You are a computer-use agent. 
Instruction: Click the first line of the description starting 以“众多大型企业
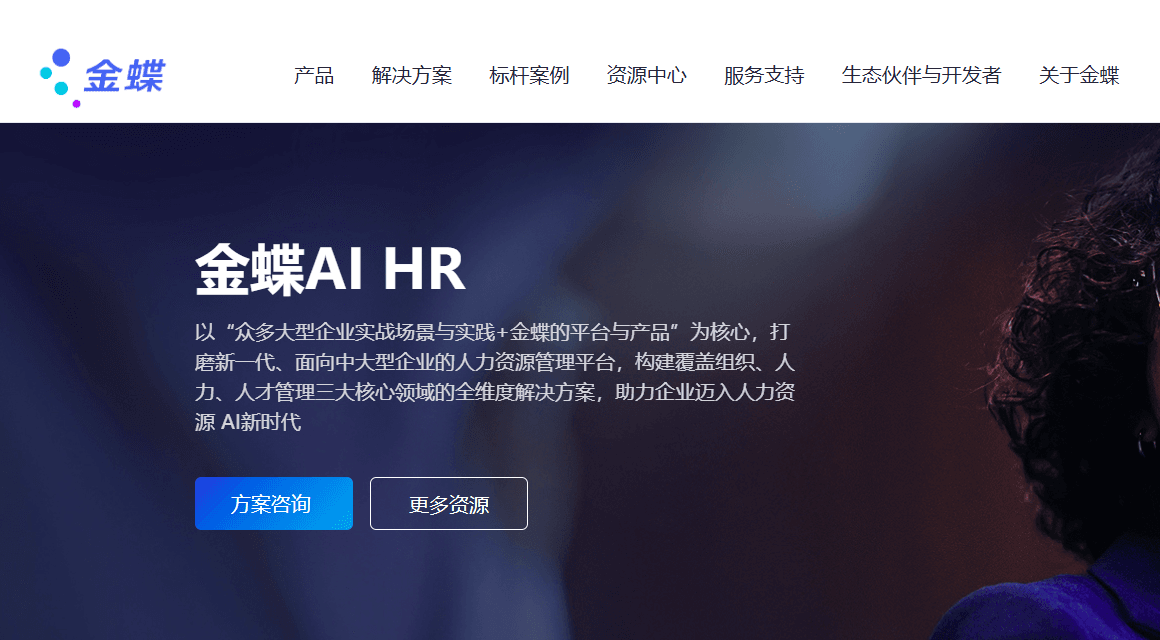(x=492, y=331)
